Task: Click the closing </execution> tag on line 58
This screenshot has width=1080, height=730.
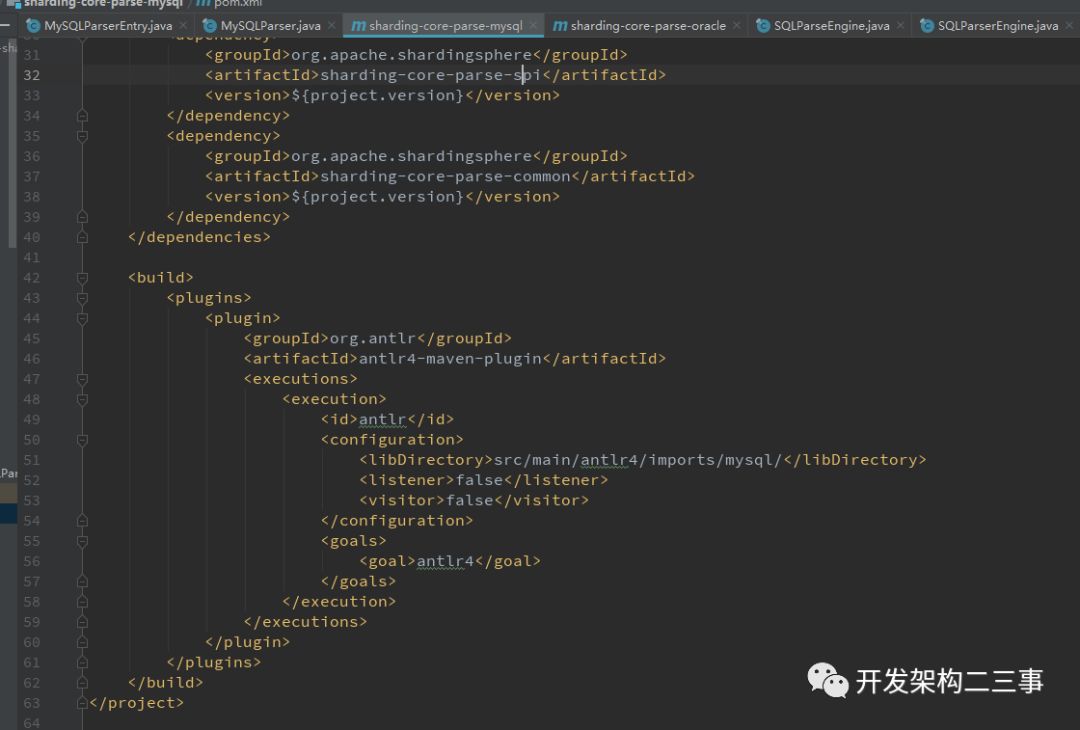Action: (339, 602)
